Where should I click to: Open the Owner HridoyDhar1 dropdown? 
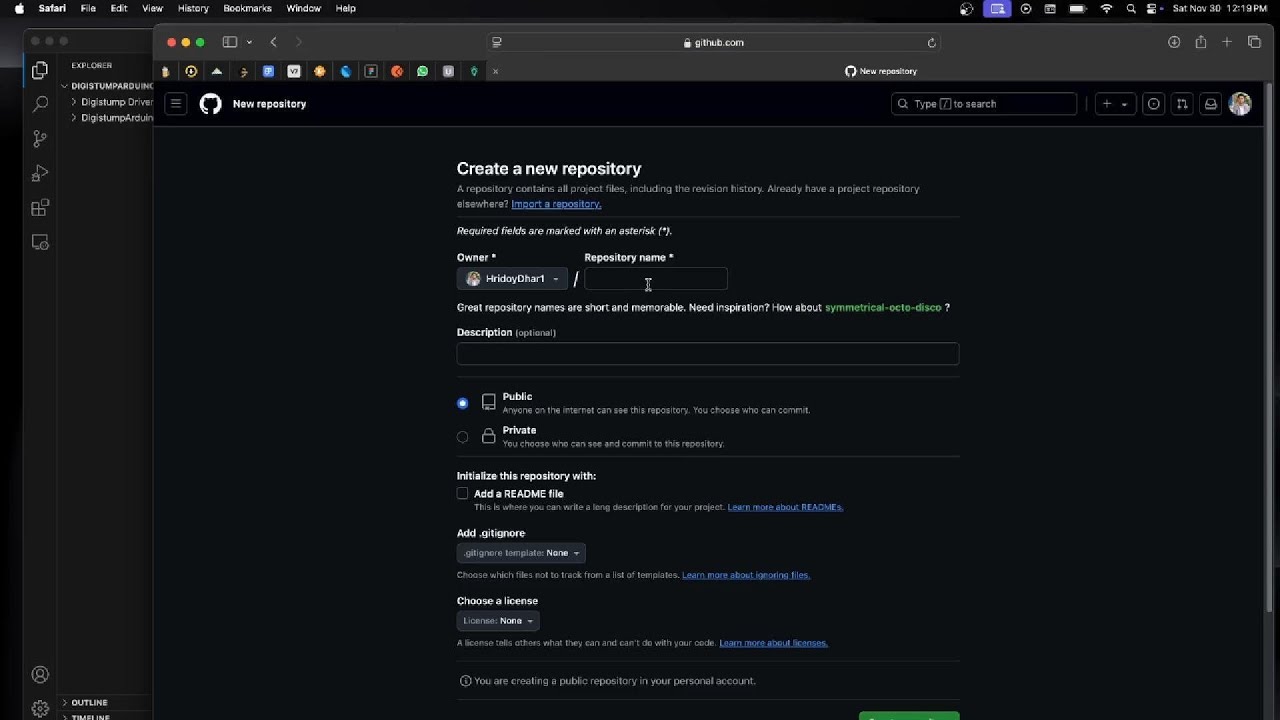pyautogui.click(x=512, y=279)
